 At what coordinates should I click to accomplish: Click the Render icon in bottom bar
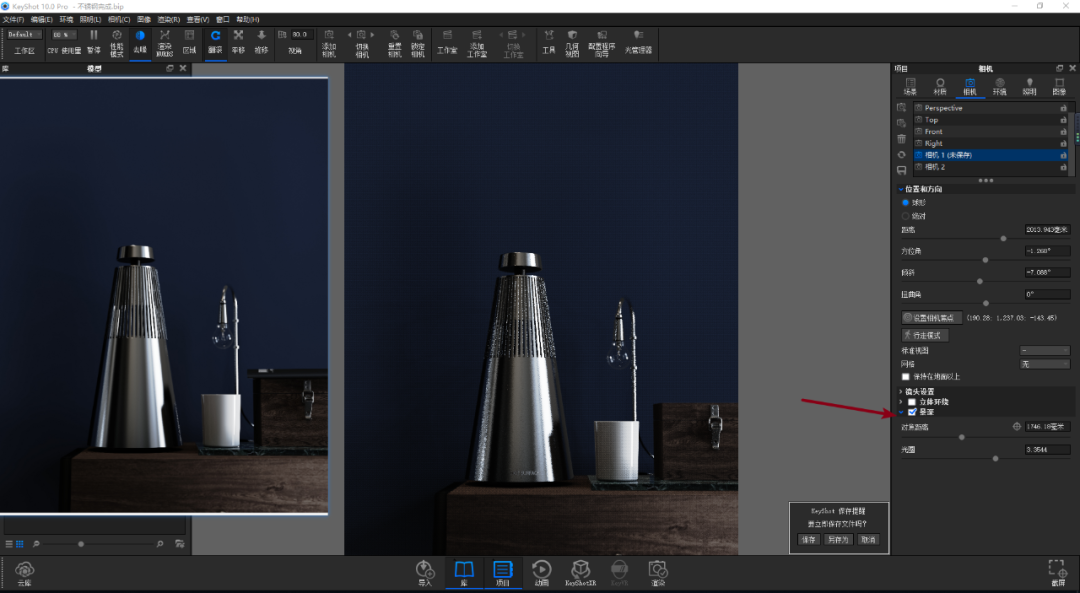658,573
